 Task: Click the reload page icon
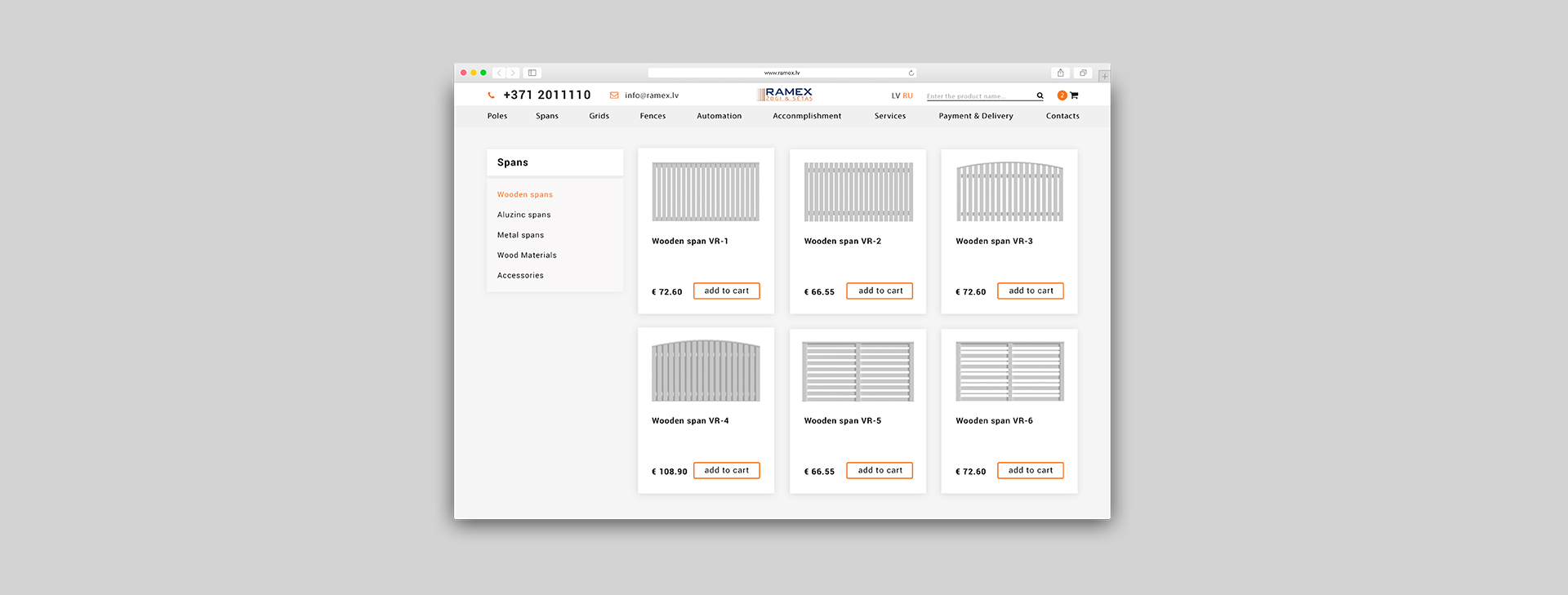(x=911, y=73)
